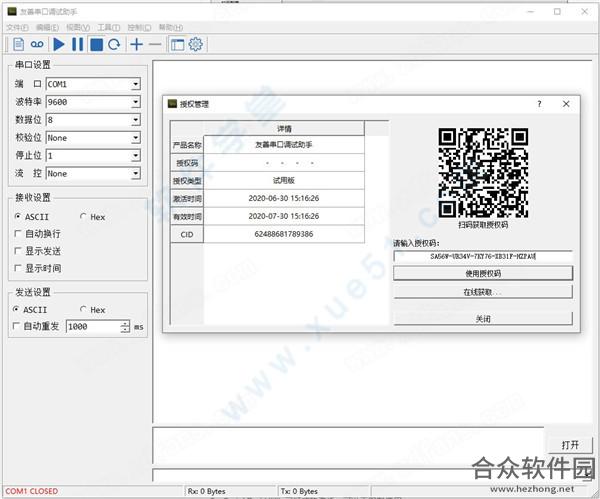The image size is (600, 499).
Task: Select Hex in 接收设置
Action: click(x=92, y=217)
